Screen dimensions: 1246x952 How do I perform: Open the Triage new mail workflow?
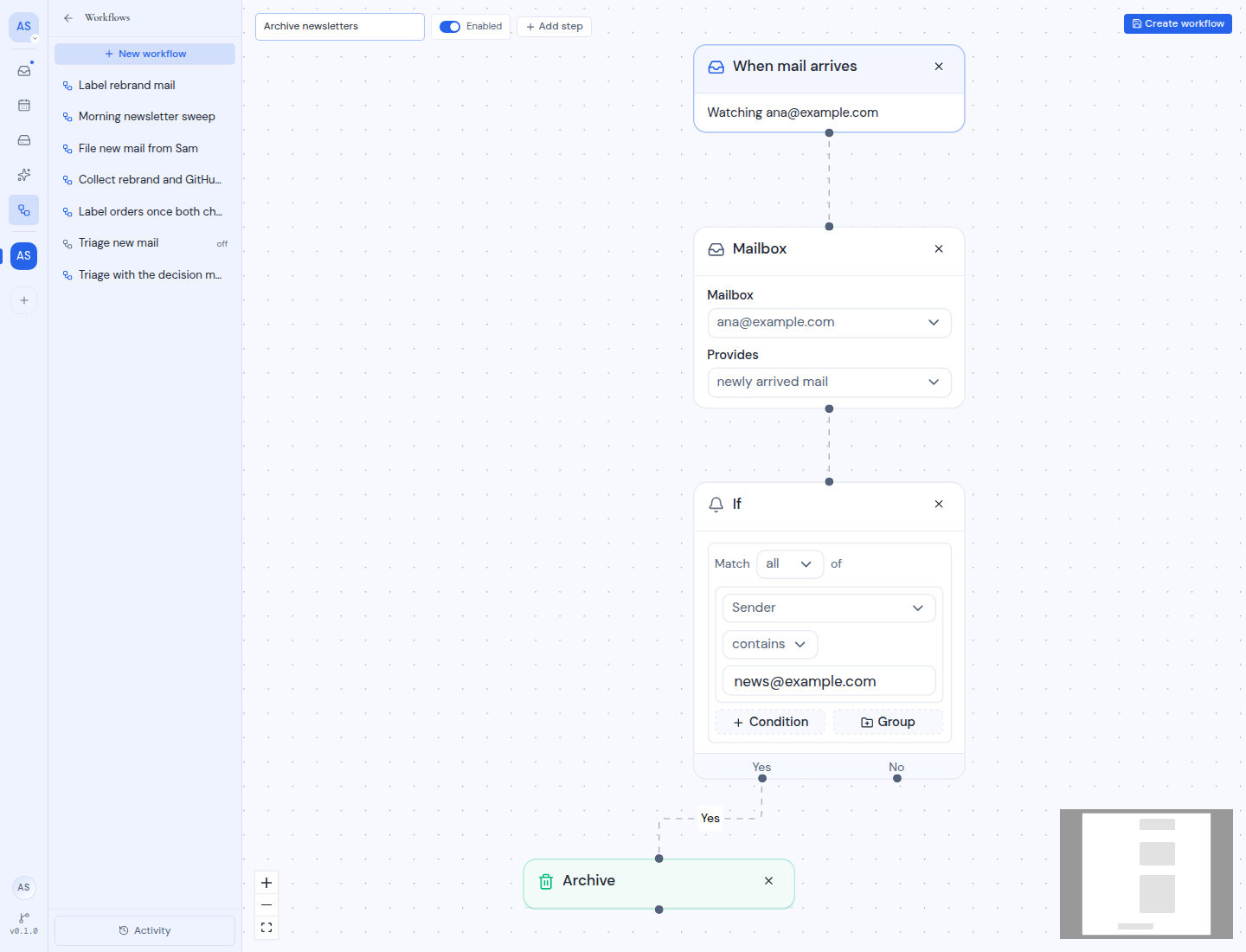click(145, 243)
